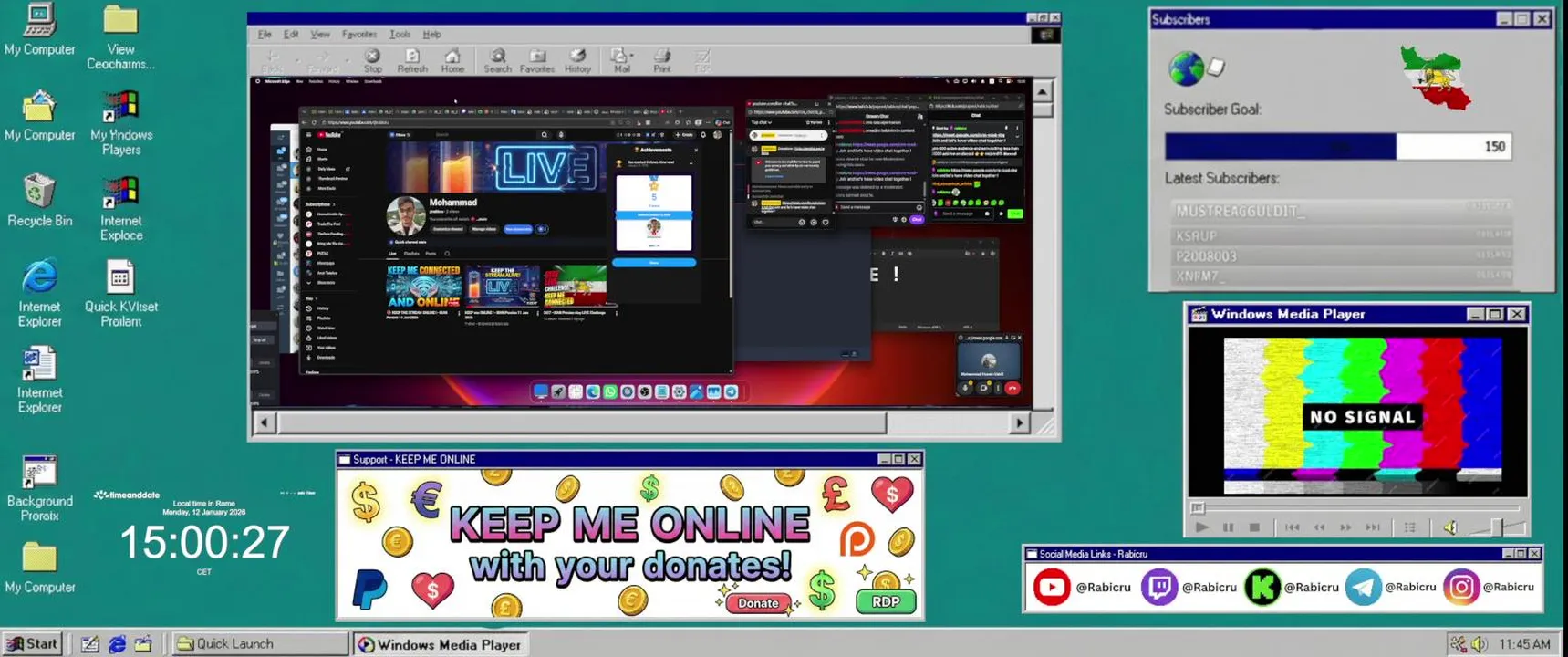1568x657 pixels.
Task: Open the volume tray icon
Action: [x=1479, y=644]
